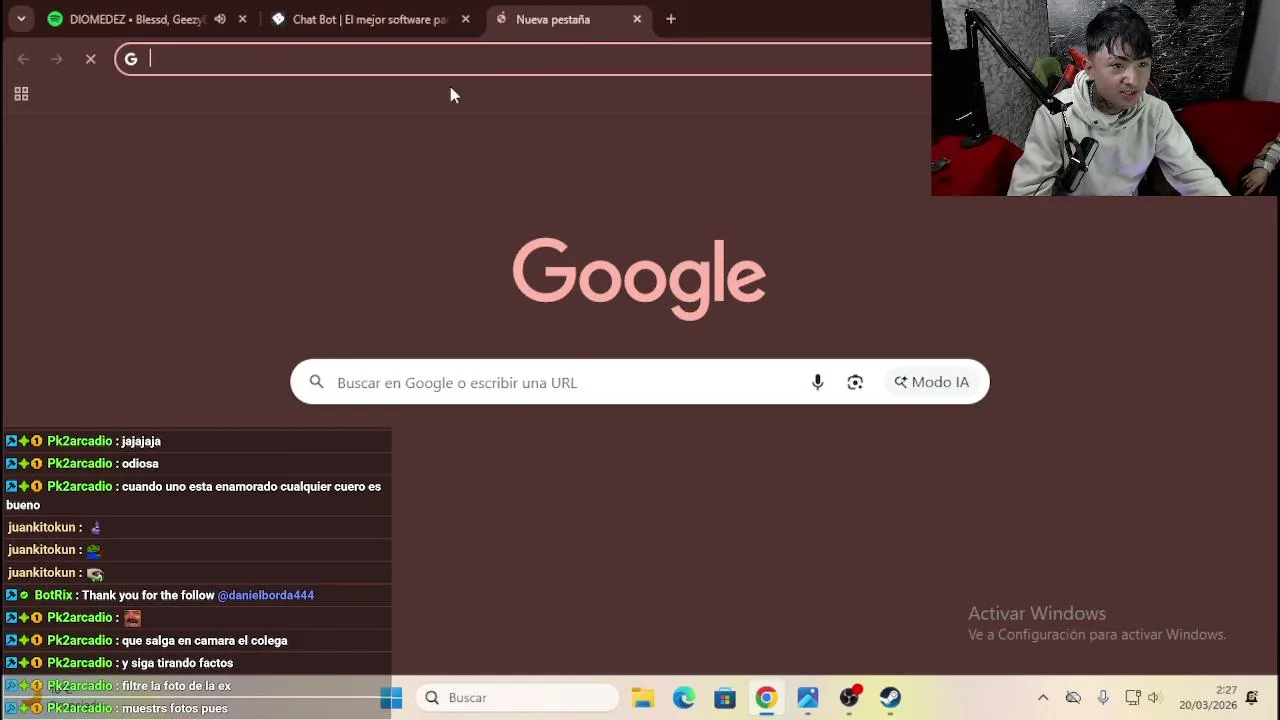Open the red recording app in taskbar
The height and width of the screenshot is (720, 1280).
(849, 698)
